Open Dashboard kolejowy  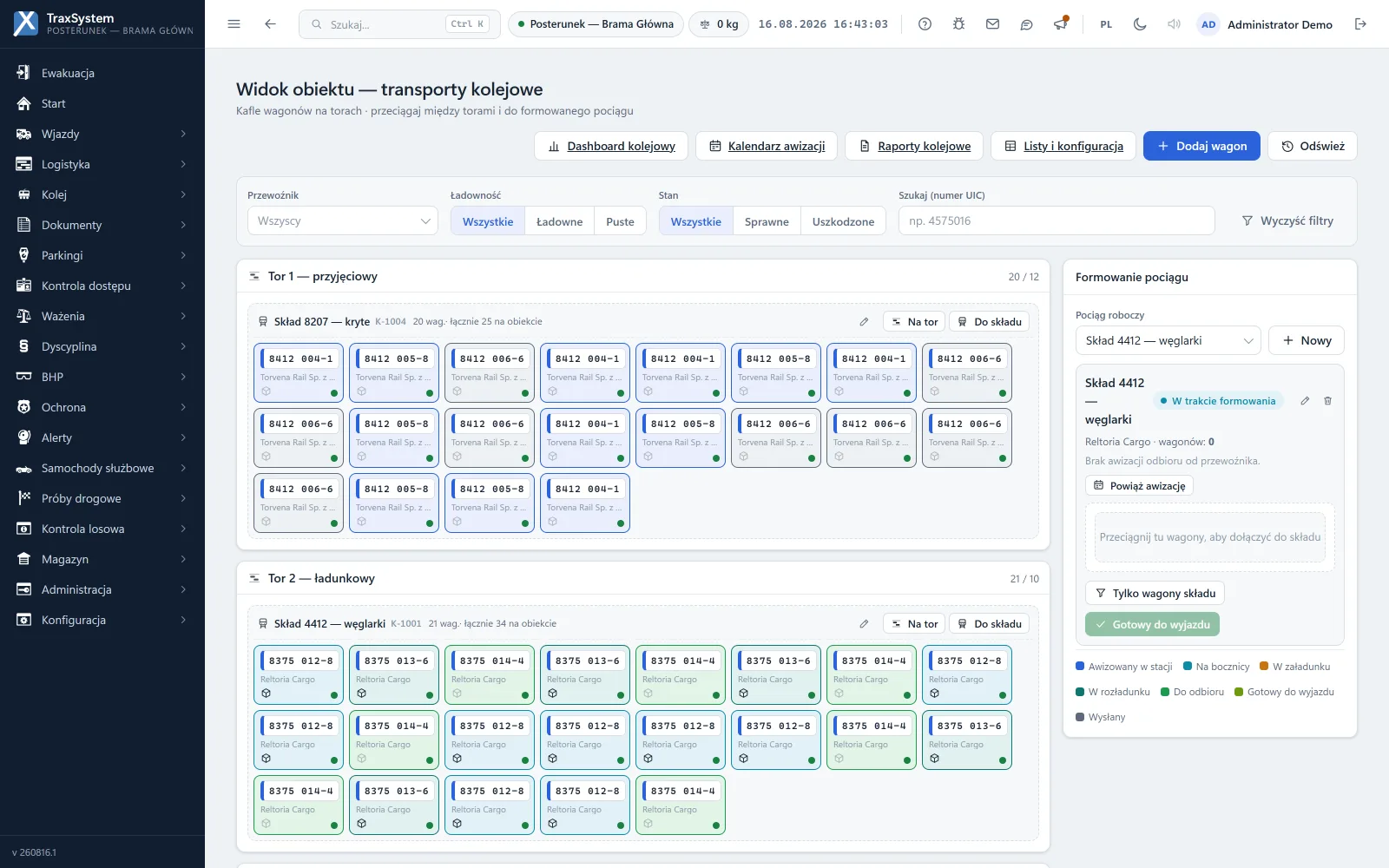coord(611,146)
